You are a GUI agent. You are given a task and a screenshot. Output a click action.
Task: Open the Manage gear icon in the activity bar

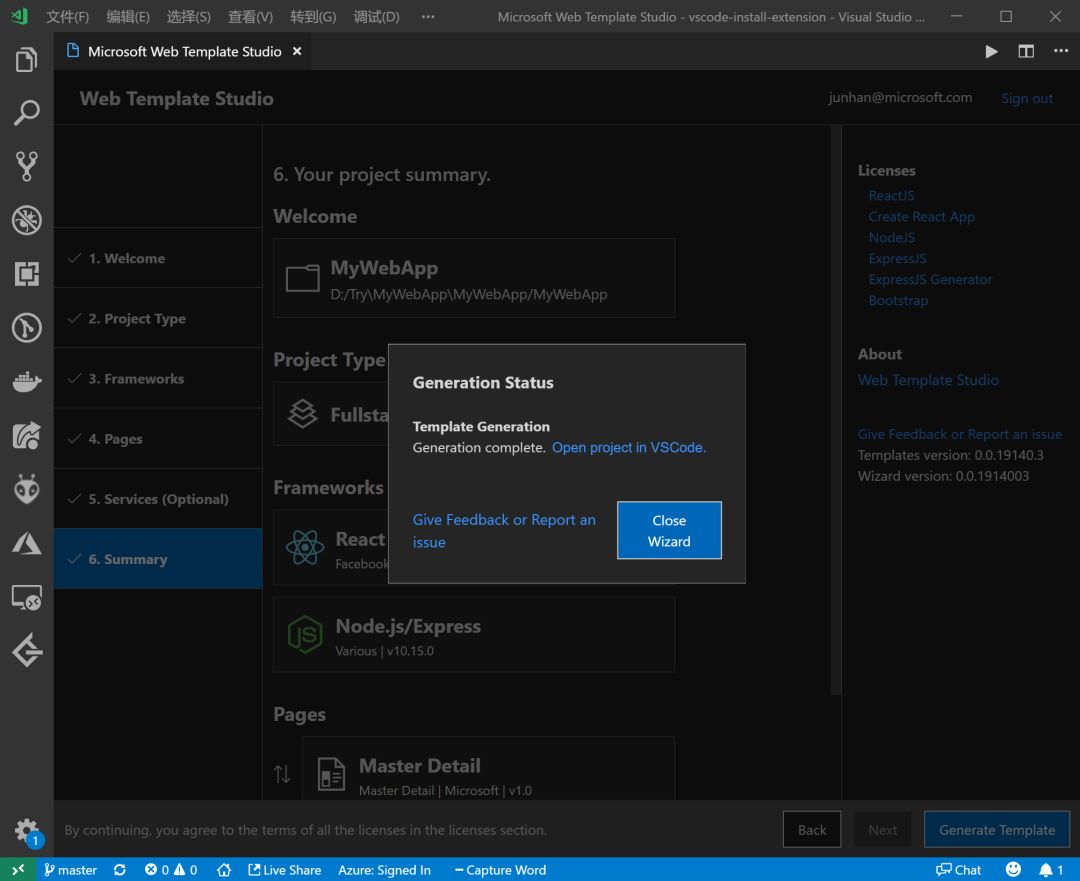pos(26,830)
